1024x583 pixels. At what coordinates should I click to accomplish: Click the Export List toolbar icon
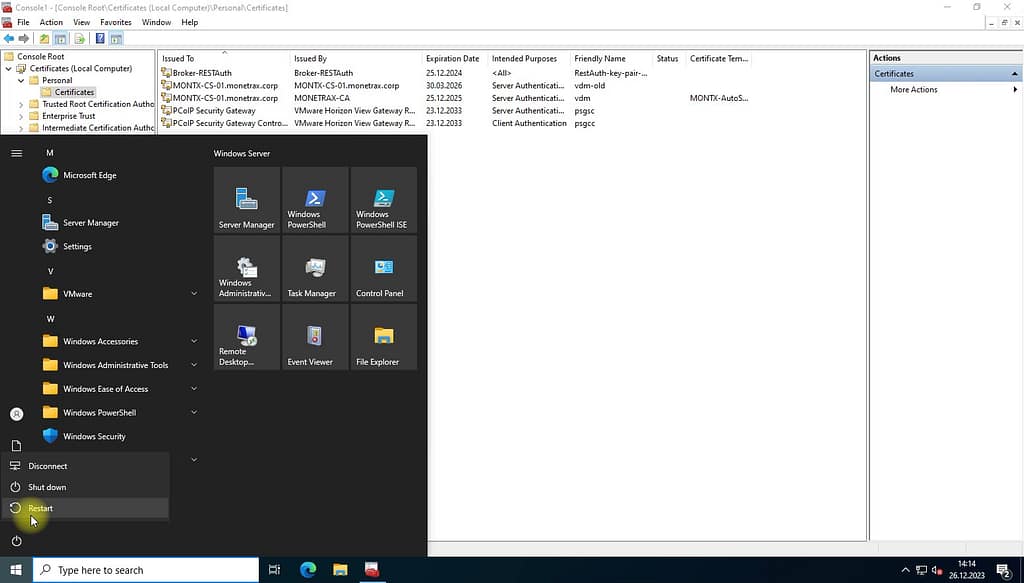(x=79, y=39)
